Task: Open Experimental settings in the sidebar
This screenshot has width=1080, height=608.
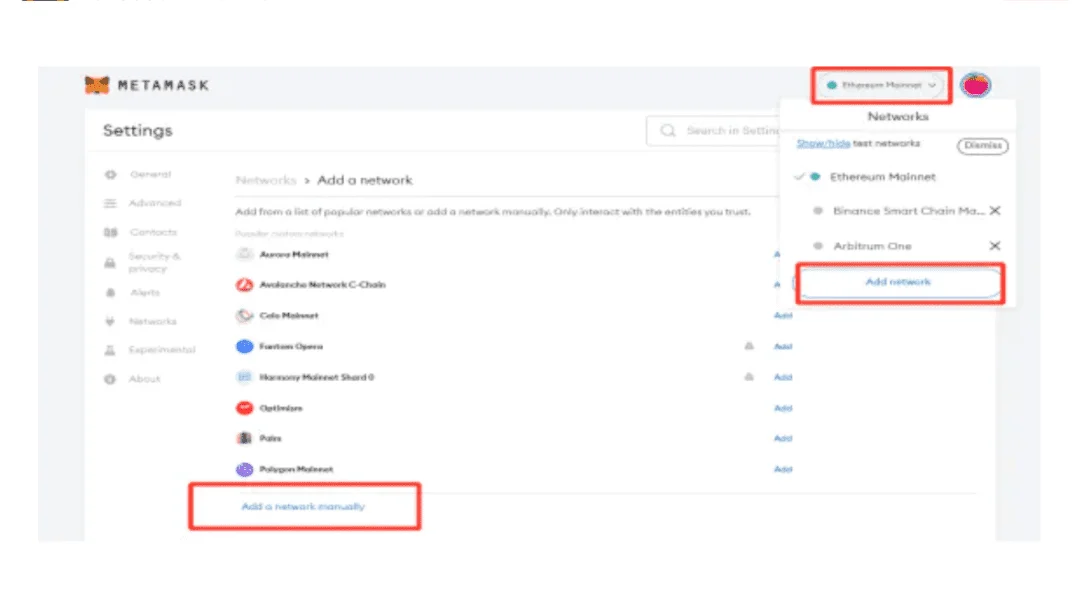Action: click(x=149, y=350)
